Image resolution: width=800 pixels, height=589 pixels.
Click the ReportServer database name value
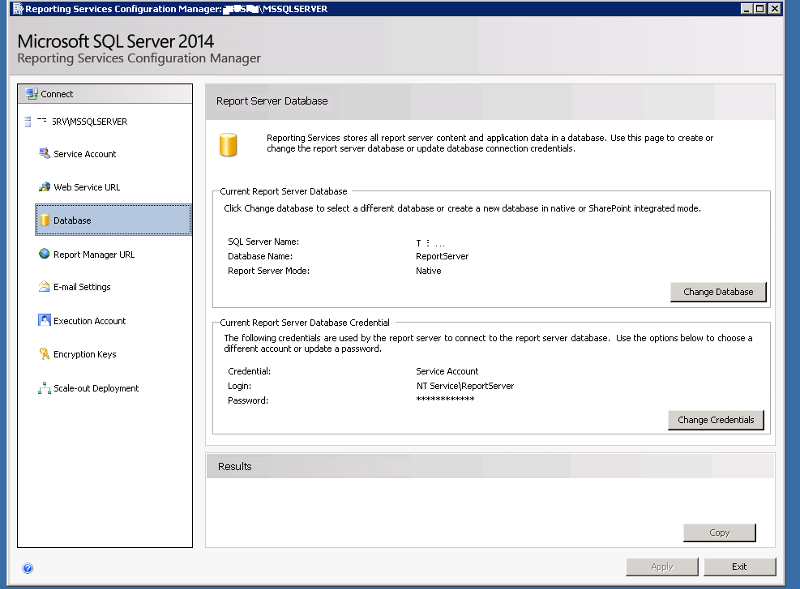click(442, 256)
